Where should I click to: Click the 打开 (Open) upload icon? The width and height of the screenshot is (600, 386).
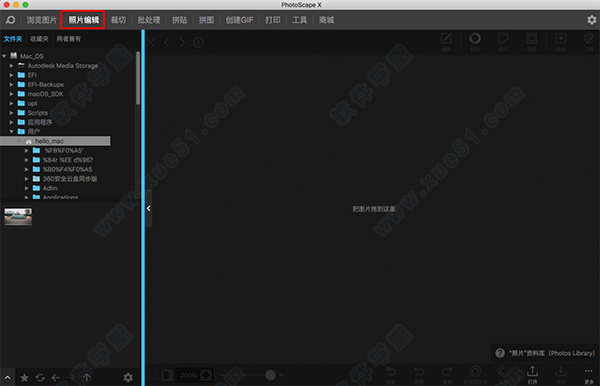click(x=532, y=375)
